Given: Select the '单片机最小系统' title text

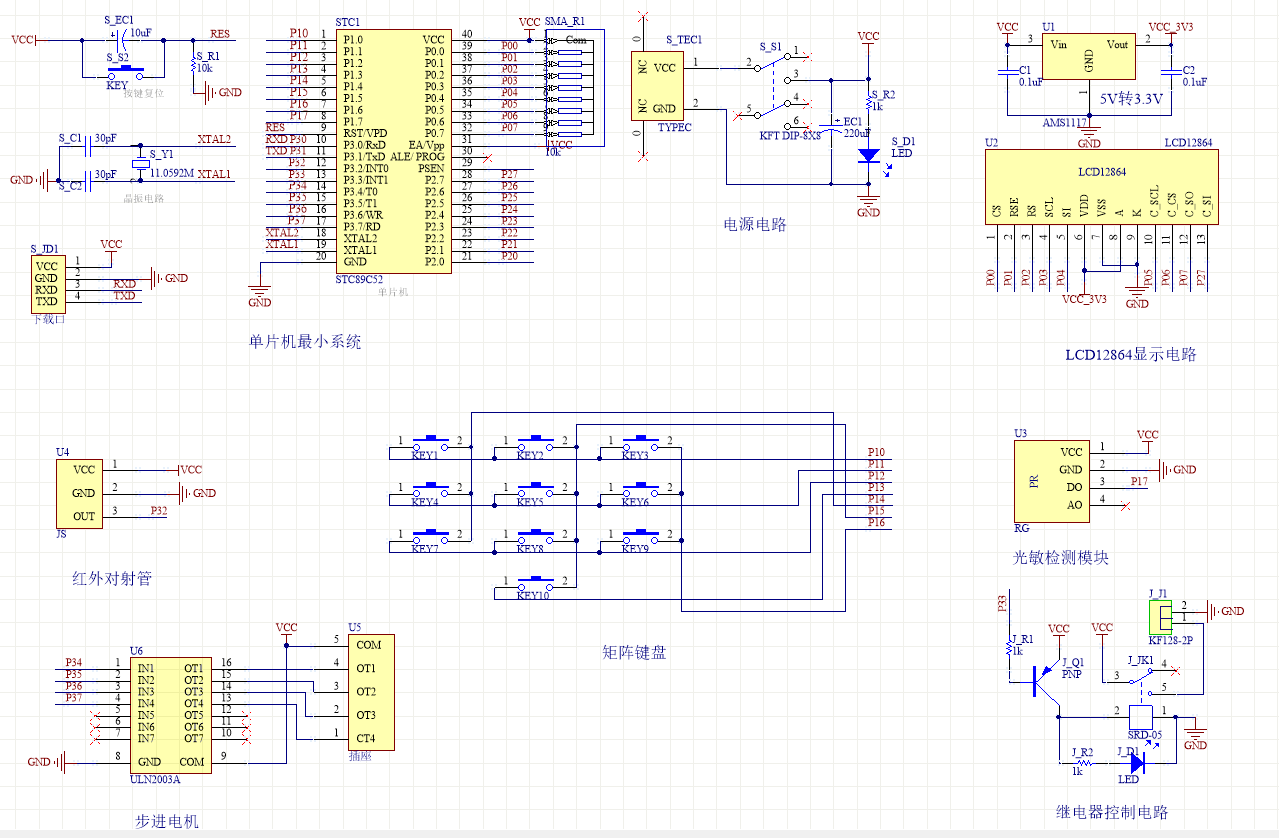Looking at the screenshot, I should 304,342.
